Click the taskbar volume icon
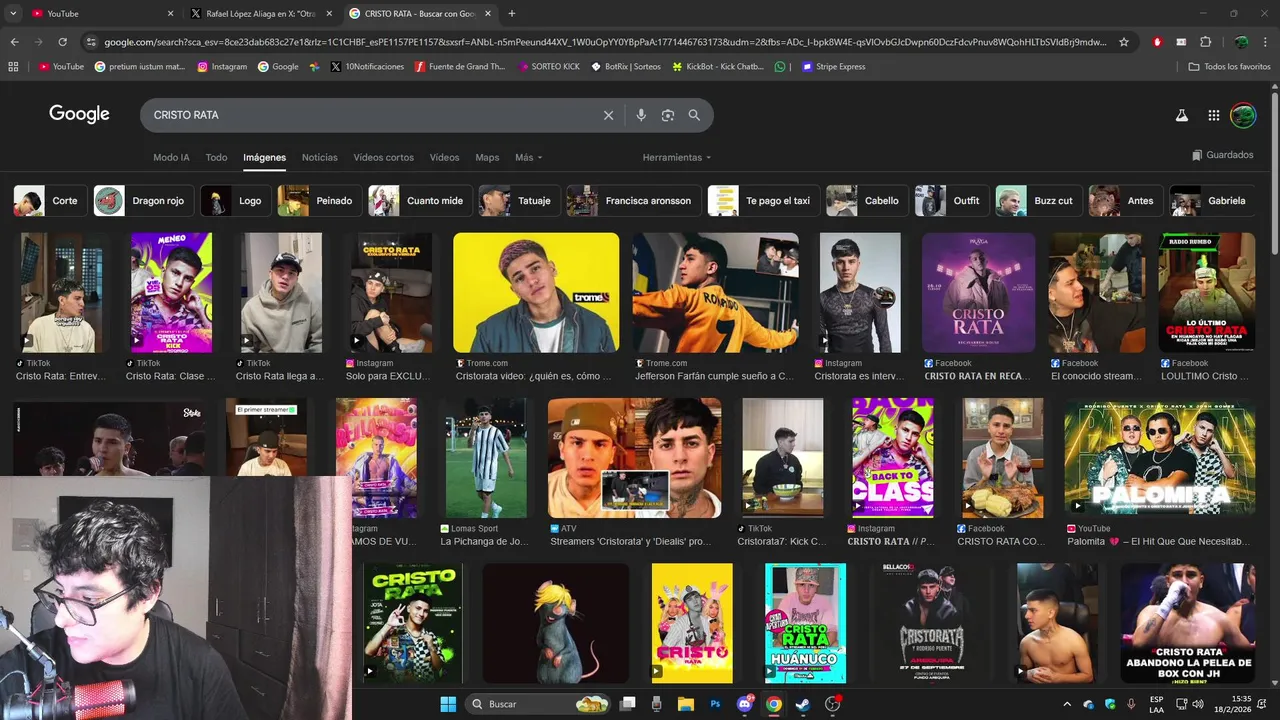 1198,704
